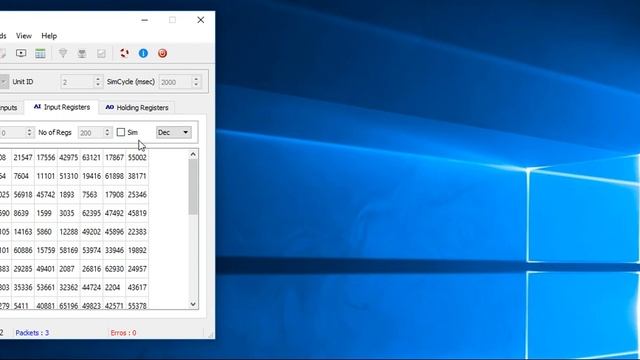Select register cell with value 7604
This screenshot has height=360, width=640.
(23, 176)
